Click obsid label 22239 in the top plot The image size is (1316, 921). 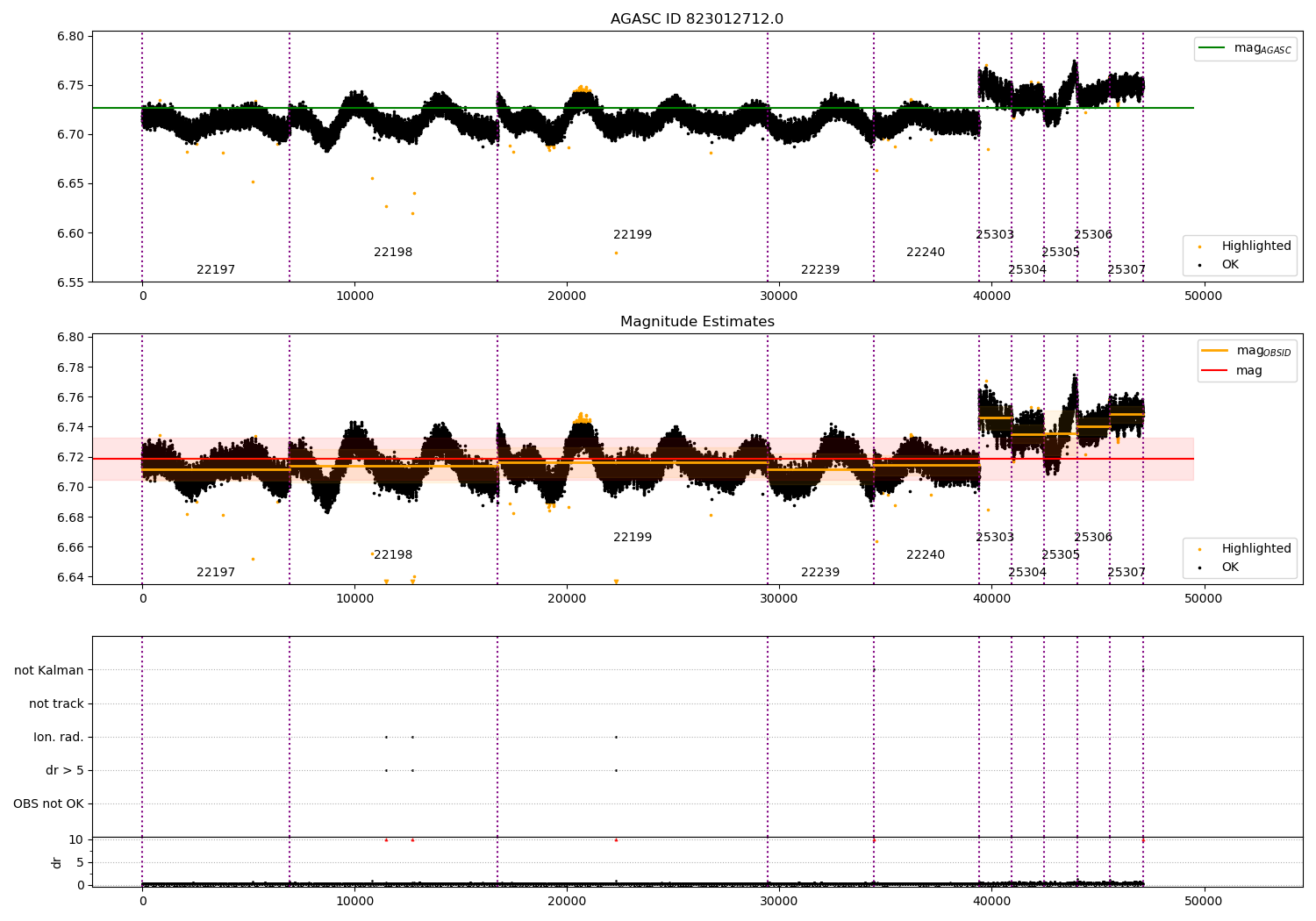pyautogui.click(x=820, y=270)
